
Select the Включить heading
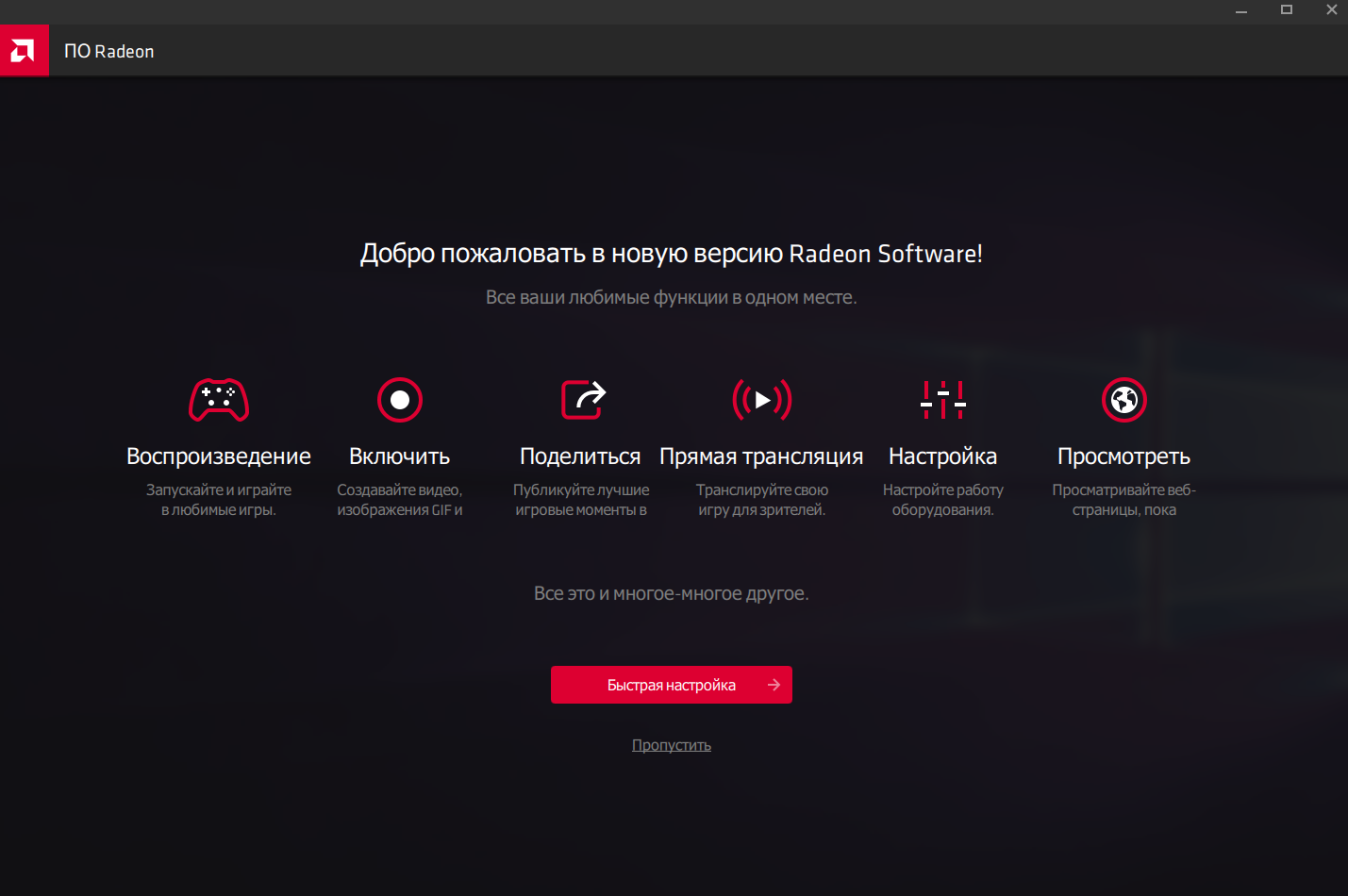400,456
